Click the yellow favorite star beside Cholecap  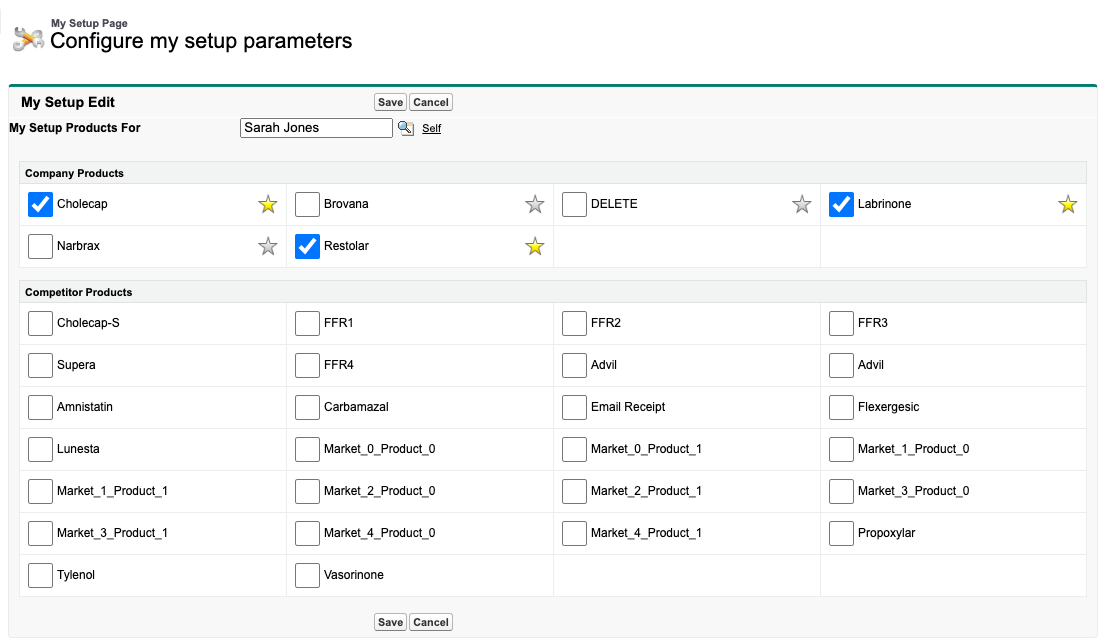267,205
